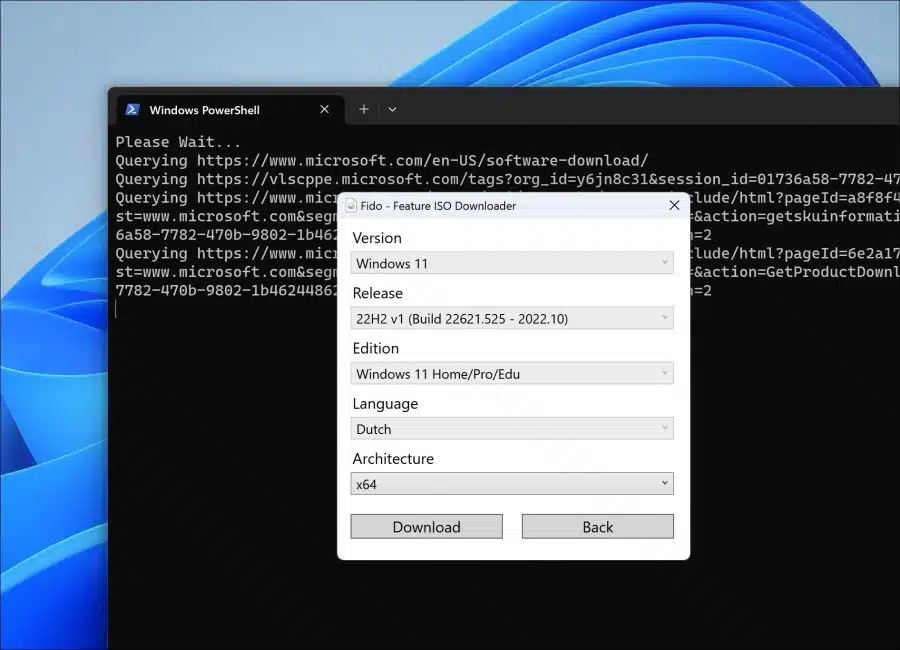Click the 'Edition' label in Fido
Screen dimensions: 900x650
tap(375, 348)
